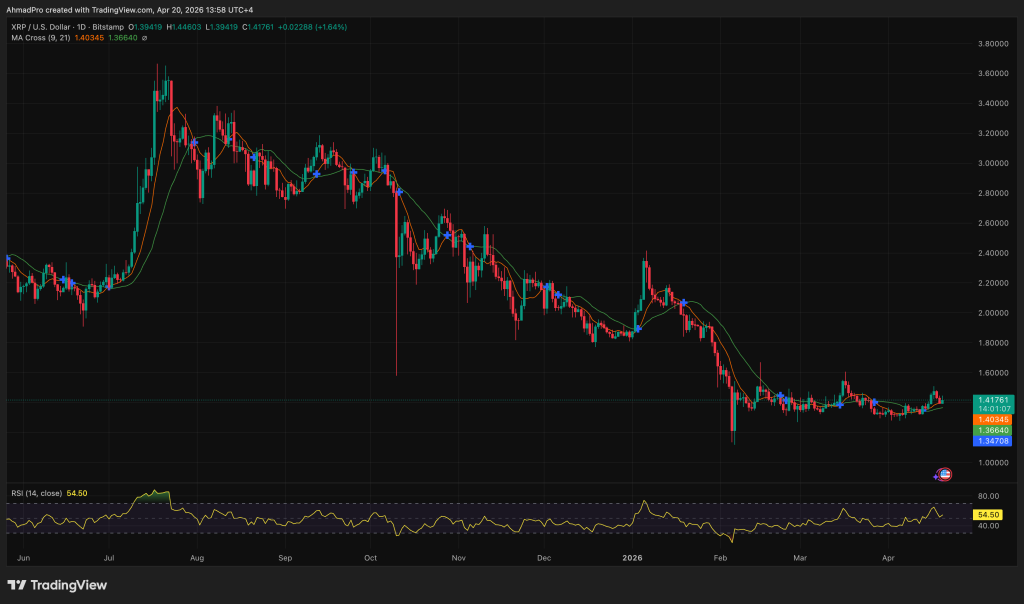
Task: Click the 2026 label on the time axis
Action: point(632,558)
